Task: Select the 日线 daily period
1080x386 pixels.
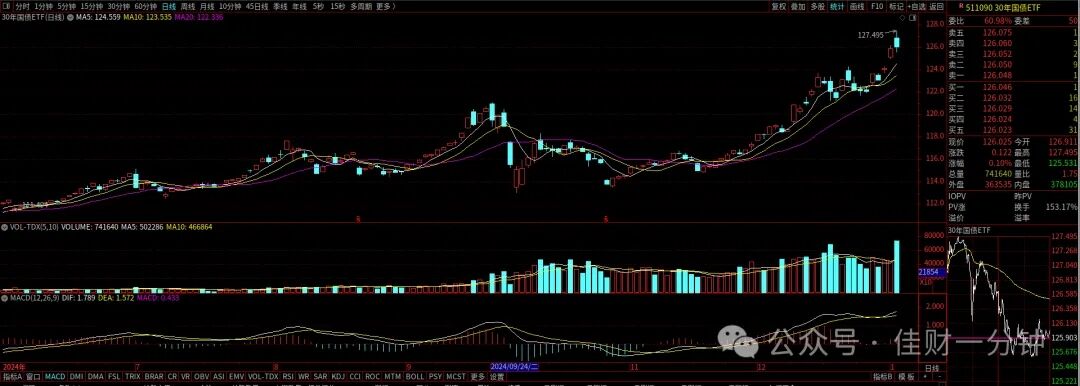Action: [x=169, y=6]
